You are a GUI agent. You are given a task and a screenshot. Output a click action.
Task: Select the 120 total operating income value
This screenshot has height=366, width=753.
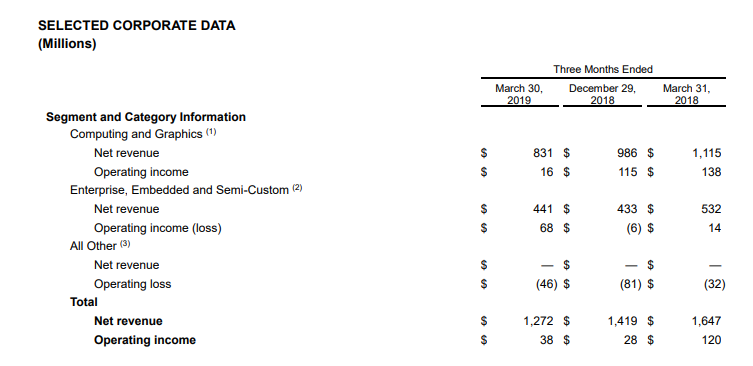[x=711, y=340]
